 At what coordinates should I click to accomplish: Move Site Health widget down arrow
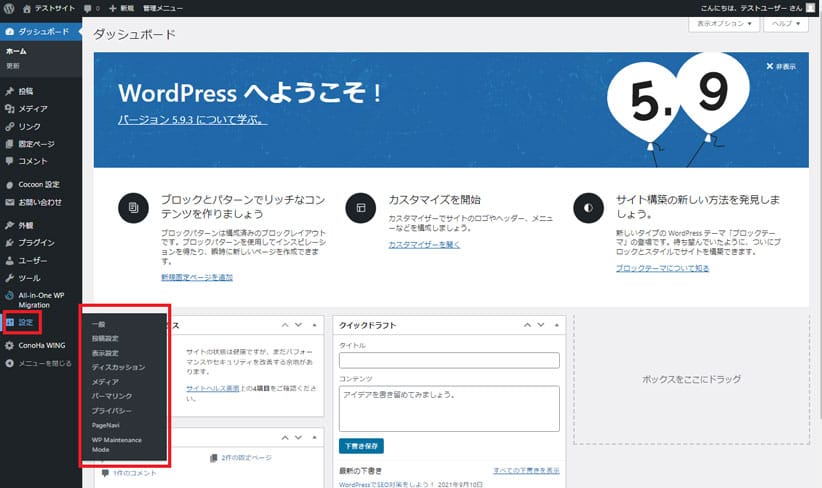coord(298,325)
